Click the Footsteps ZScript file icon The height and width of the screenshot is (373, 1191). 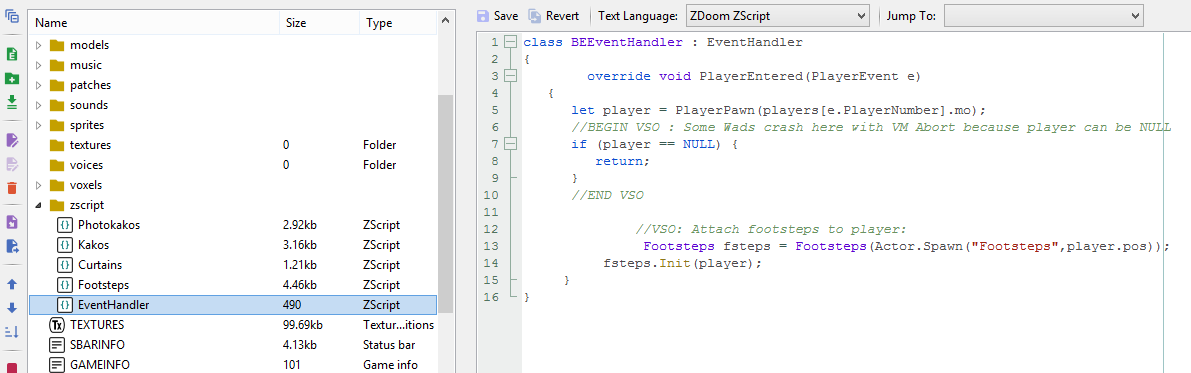tap(65, 285)
